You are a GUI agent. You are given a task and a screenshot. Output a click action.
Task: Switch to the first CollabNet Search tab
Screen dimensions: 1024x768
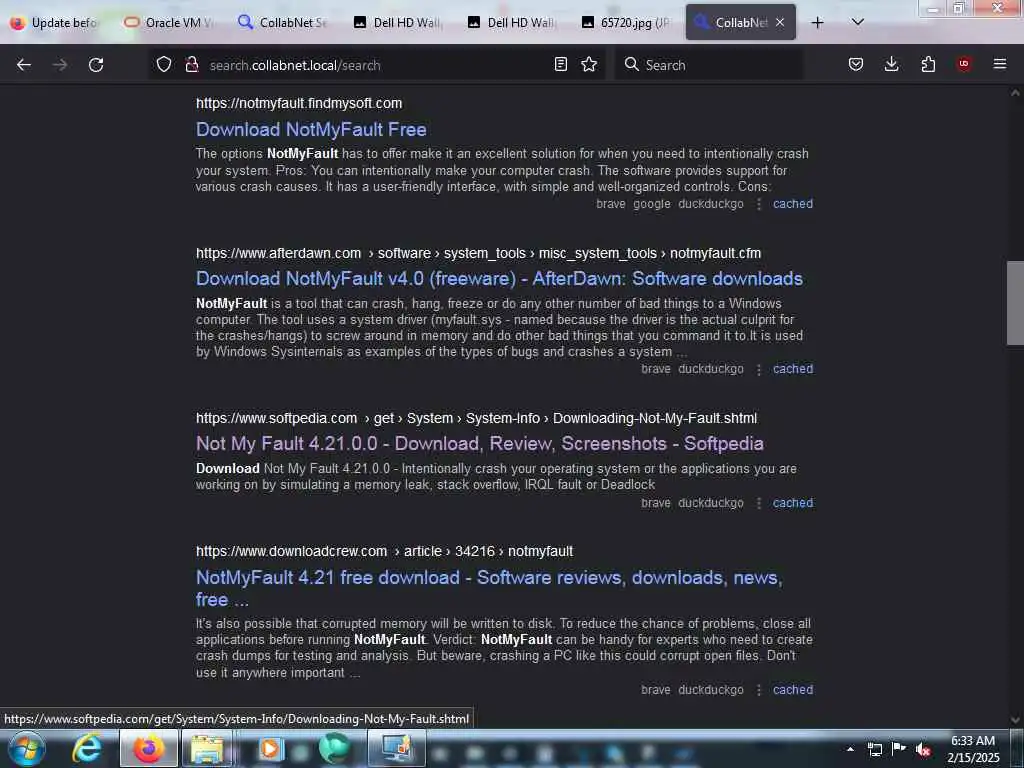point(282,22)
